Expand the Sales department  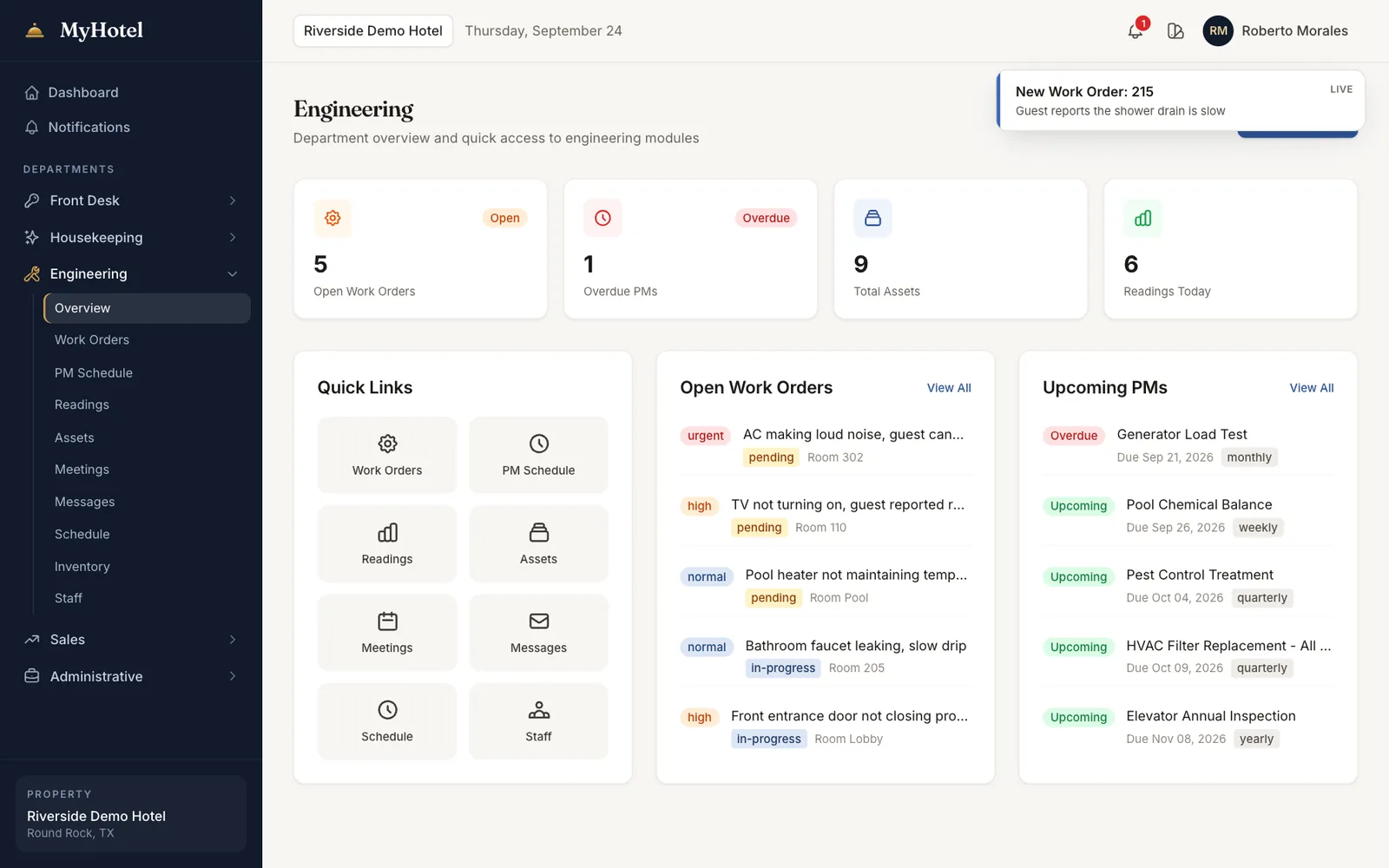point(131,640)
